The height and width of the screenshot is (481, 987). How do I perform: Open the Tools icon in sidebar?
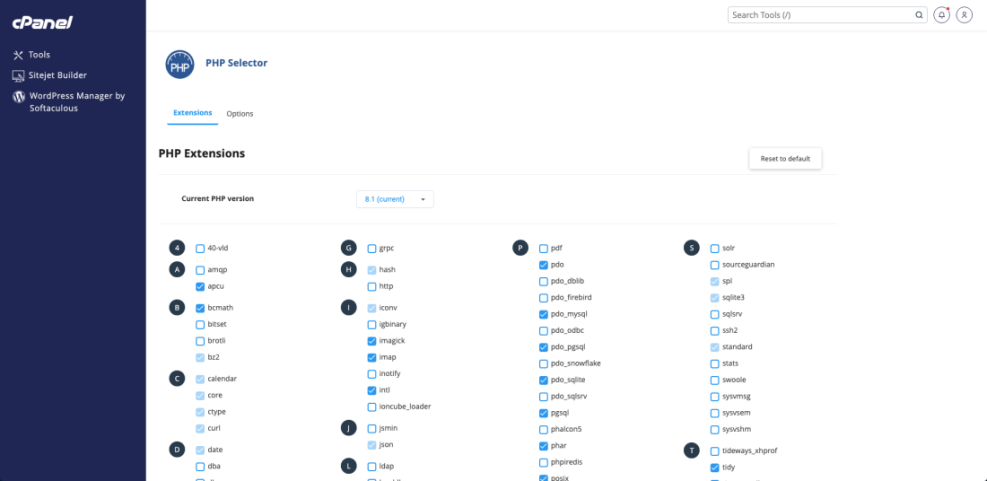(x=18, y=55)
